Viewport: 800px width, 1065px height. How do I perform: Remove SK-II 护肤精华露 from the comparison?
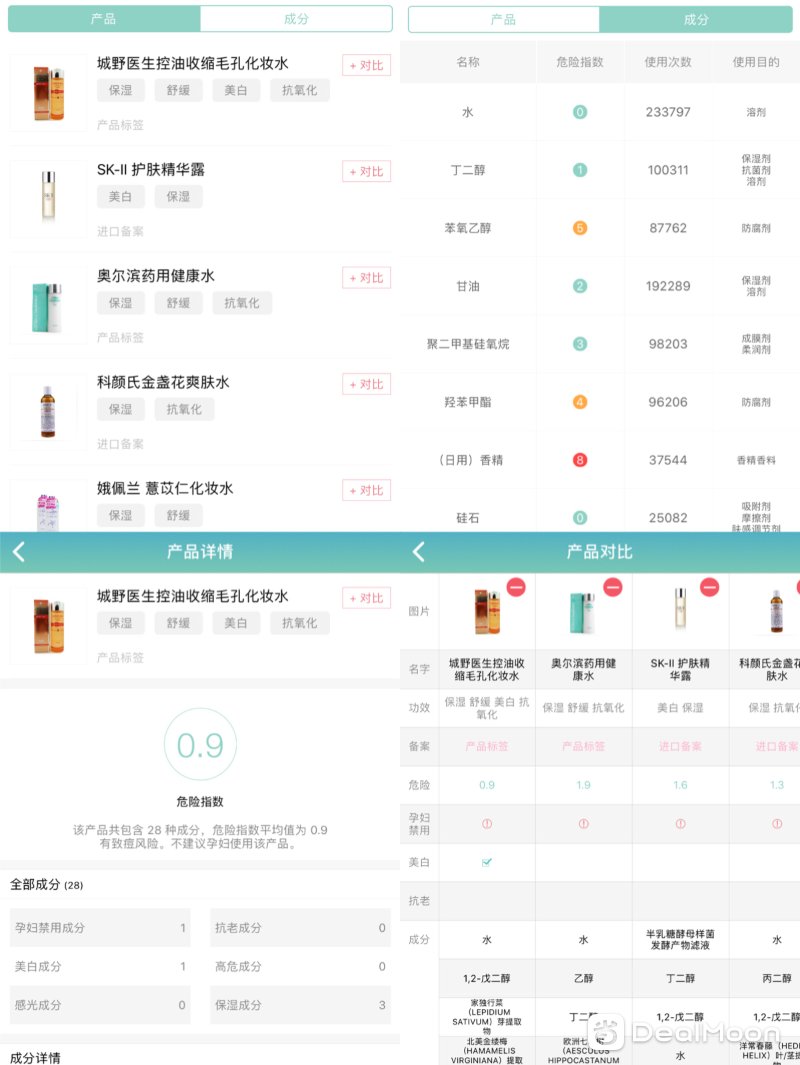(710, 587)
